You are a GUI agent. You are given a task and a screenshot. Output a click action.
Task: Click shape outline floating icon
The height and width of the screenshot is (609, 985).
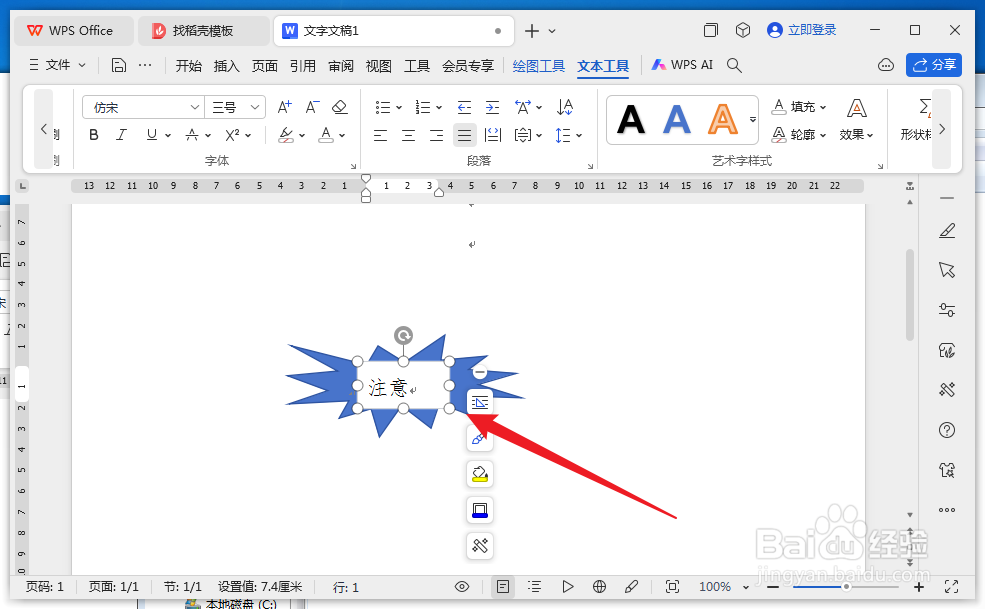click(x=480, y=510)
